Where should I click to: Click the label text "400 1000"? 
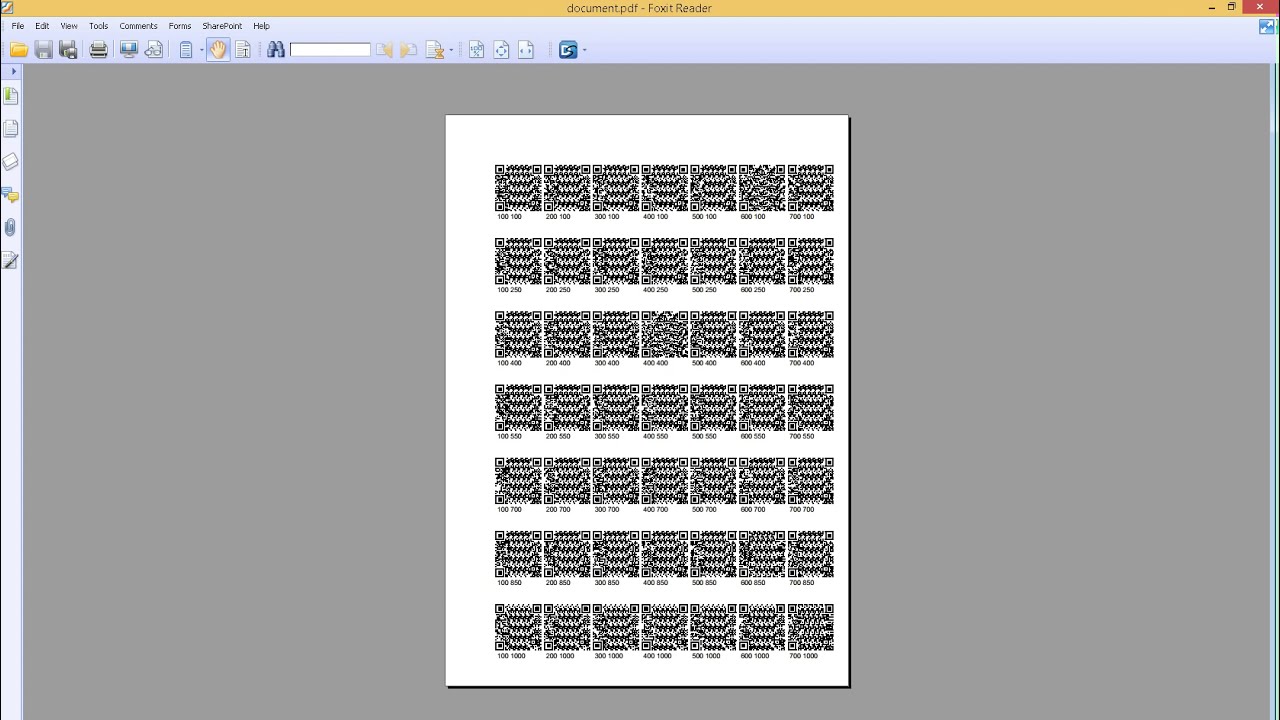[657, 656]
